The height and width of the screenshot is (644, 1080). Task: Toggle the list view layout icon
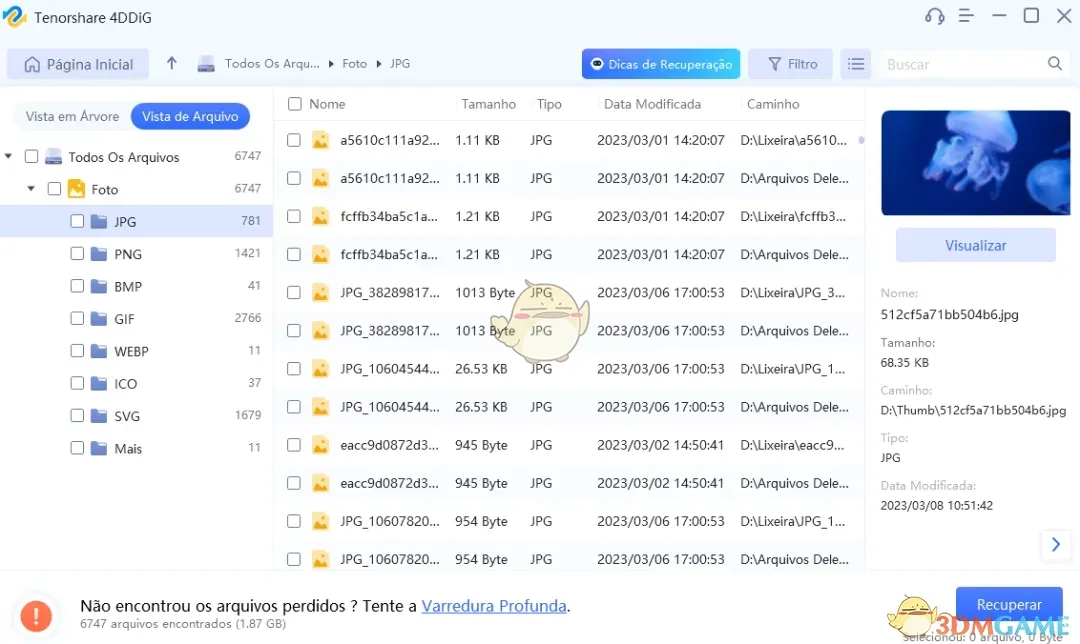tap(855, 63)
